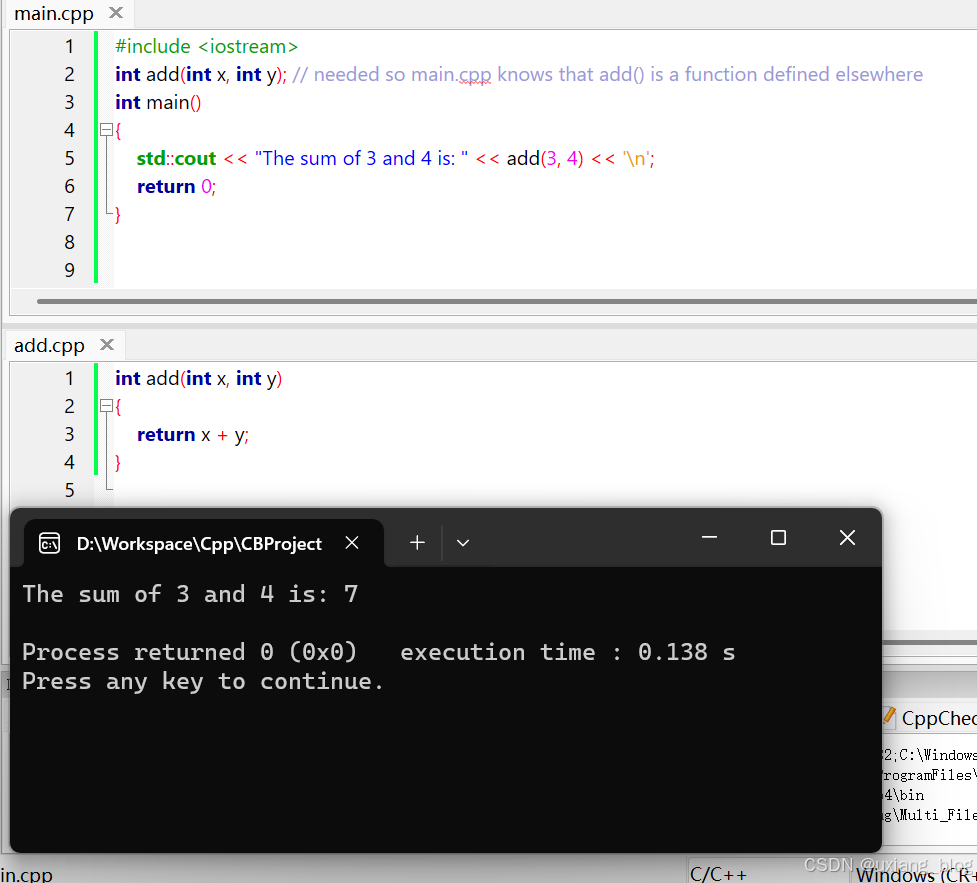977x883 pixels.
Task: Click the terminal icon in the tab
Action: (x=49, y=543)
